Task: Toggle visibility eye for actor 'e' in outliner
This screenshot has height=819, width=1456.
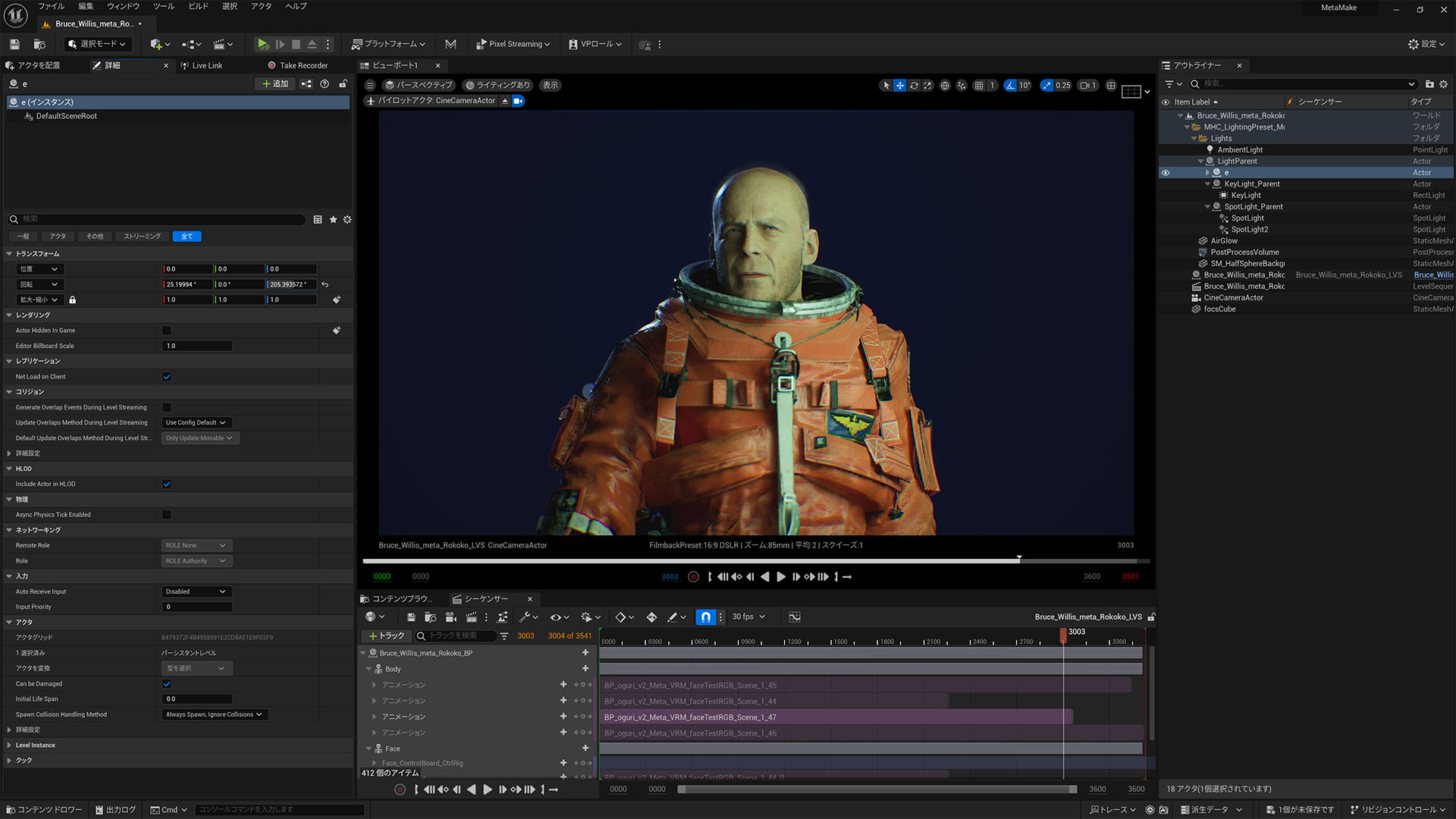Action: coord(1166,173)
